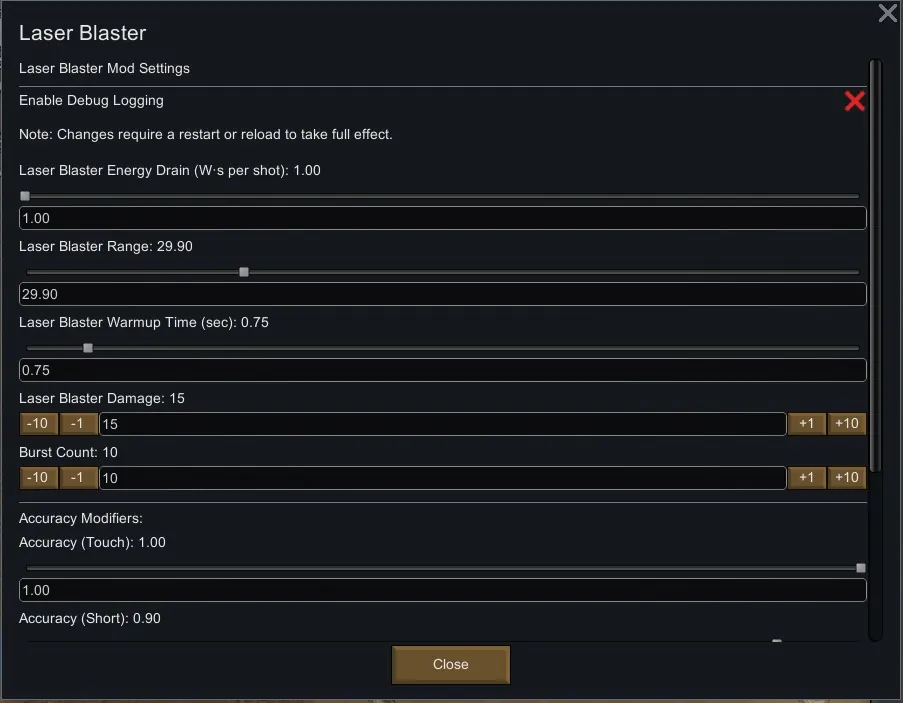
Task: Toggle the Enable Debug Logging red X checkbox
Action: point(854,101)
